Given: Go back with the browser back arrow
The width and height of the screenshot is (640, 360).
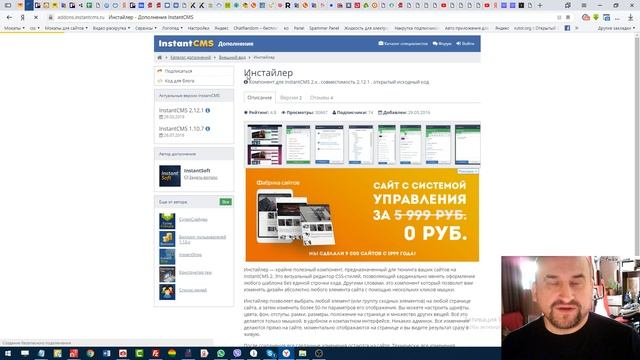Looking at the screenshot, I should click(x=9, y=18).
